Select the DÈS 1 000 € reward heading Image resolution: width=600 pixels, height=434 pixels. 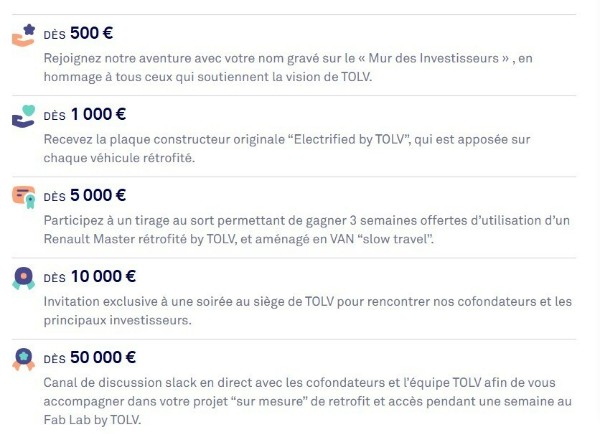[x=85, y=114]
